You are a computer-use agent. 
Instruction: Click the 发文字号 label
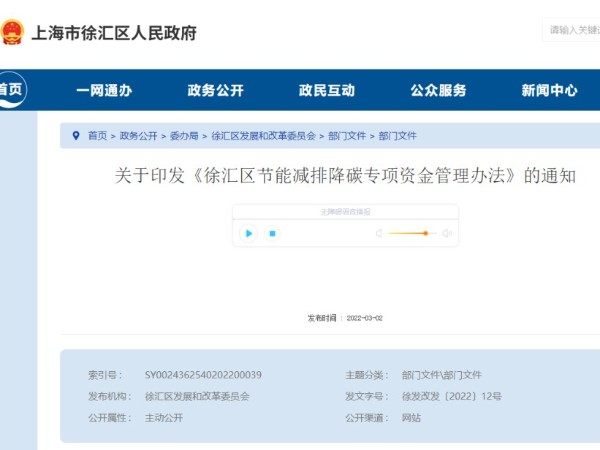click(x=367, y=396)
